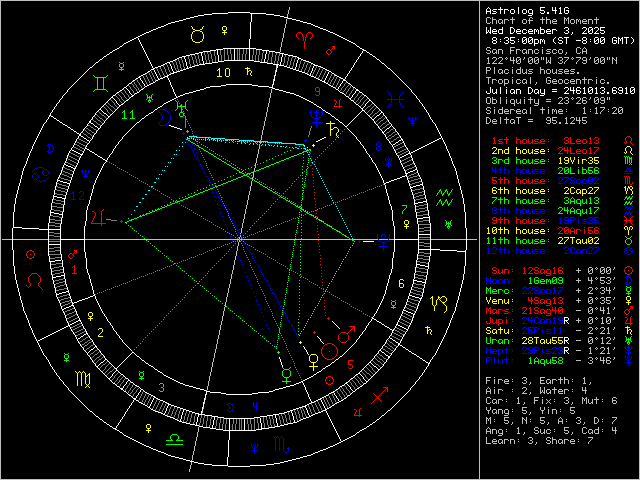The height and width of the screenshot is (480, 640).
Task: Click the large blue Moon crescent inside the wheel
Action: (164, 118)
